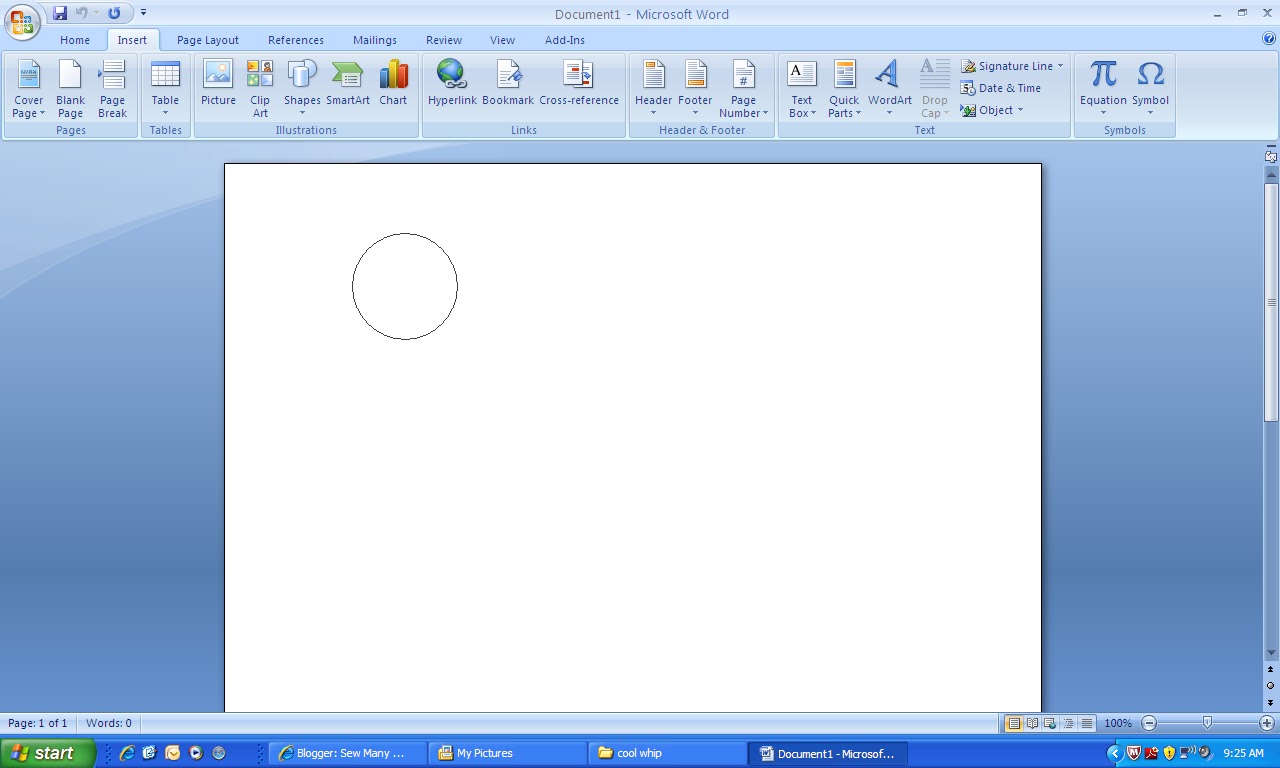
Task: Open the Cover Page dropdown
Action: point(29,89)
